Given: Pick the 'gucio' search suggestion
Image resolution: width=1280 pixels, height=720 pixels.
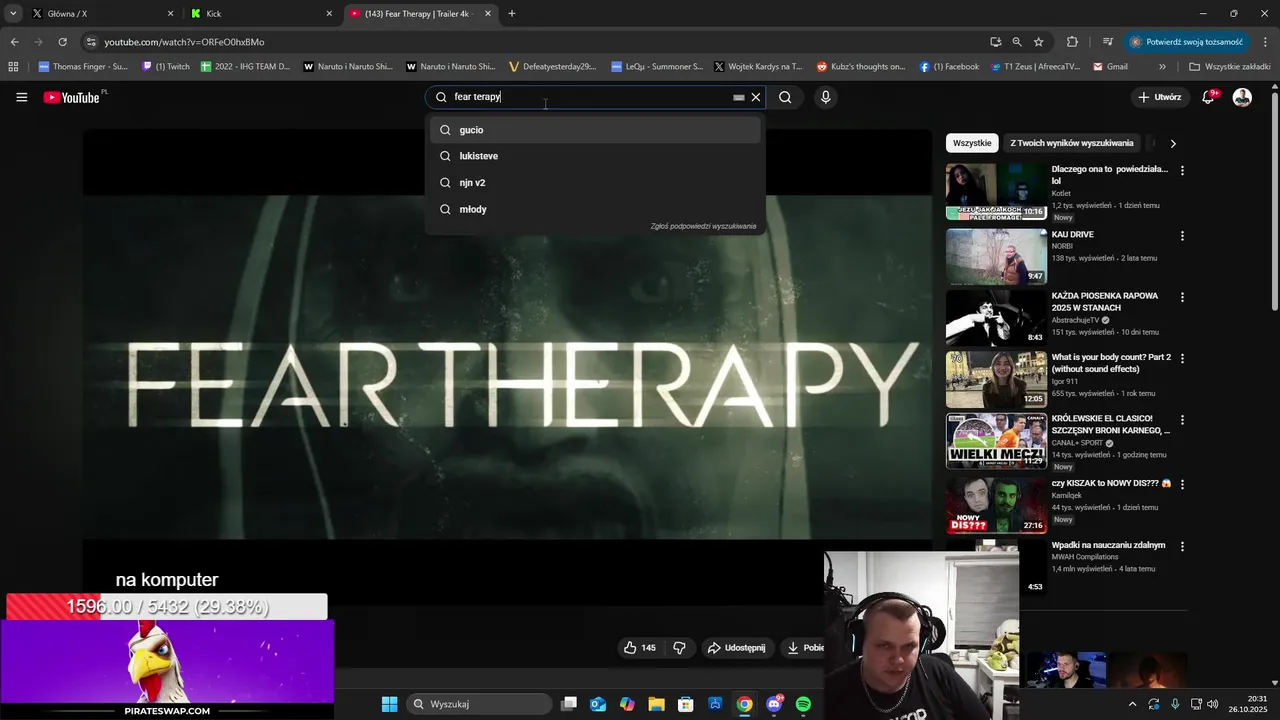Looking at the screenshot, I should click(x=595, y=130).
